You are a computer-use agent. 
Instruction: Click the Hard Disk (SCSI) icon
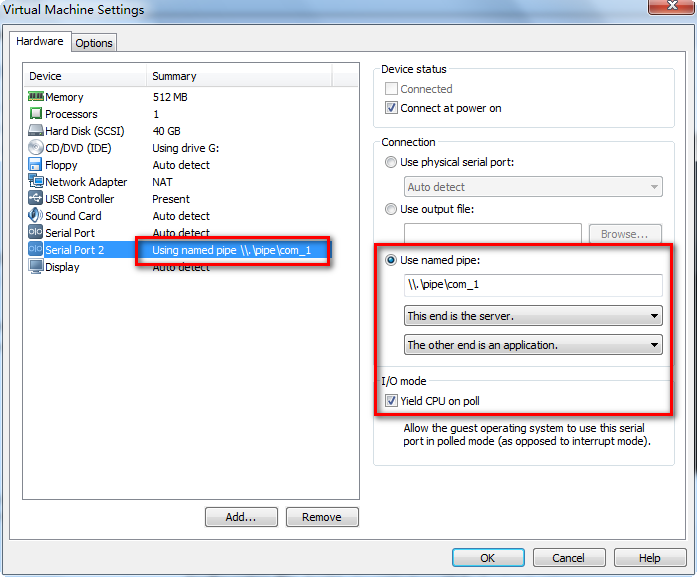coord(36,130)
